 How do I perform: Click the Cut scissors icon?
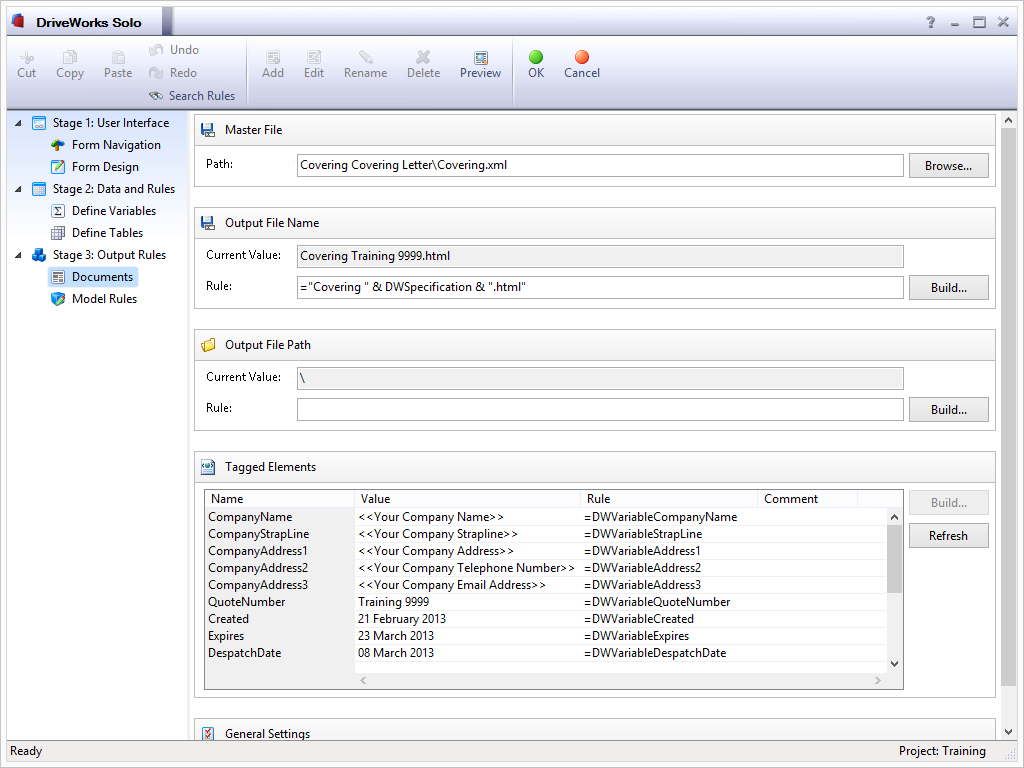click(x=27, y=57)
